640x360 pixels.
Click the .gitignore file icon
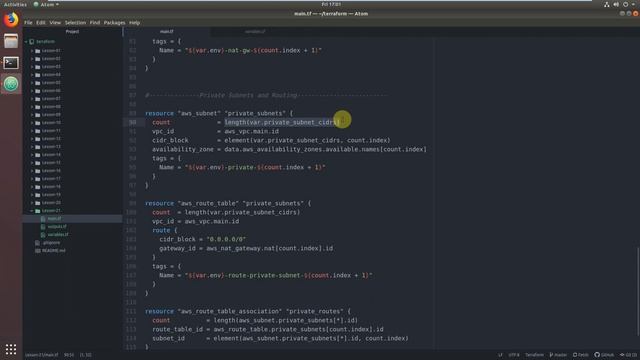pyautogui.click(x=38, y=243)
